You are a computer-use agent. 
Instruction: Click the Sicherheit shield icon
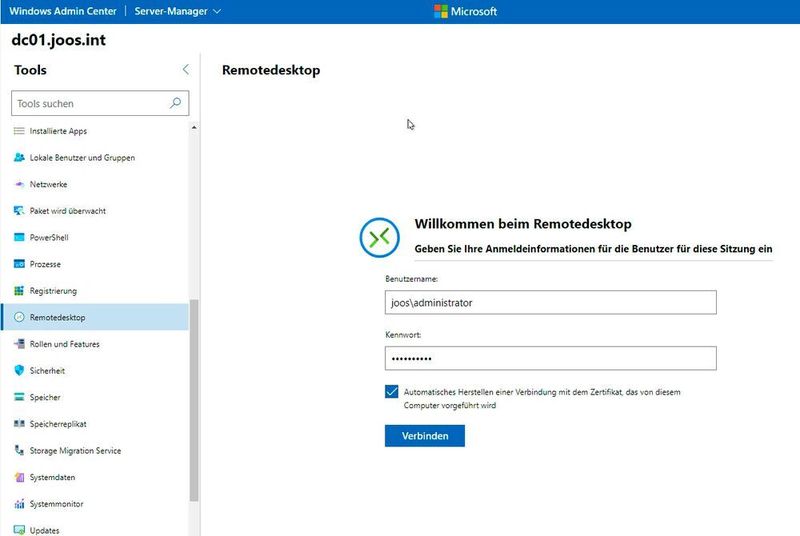[x=19, y=371]
